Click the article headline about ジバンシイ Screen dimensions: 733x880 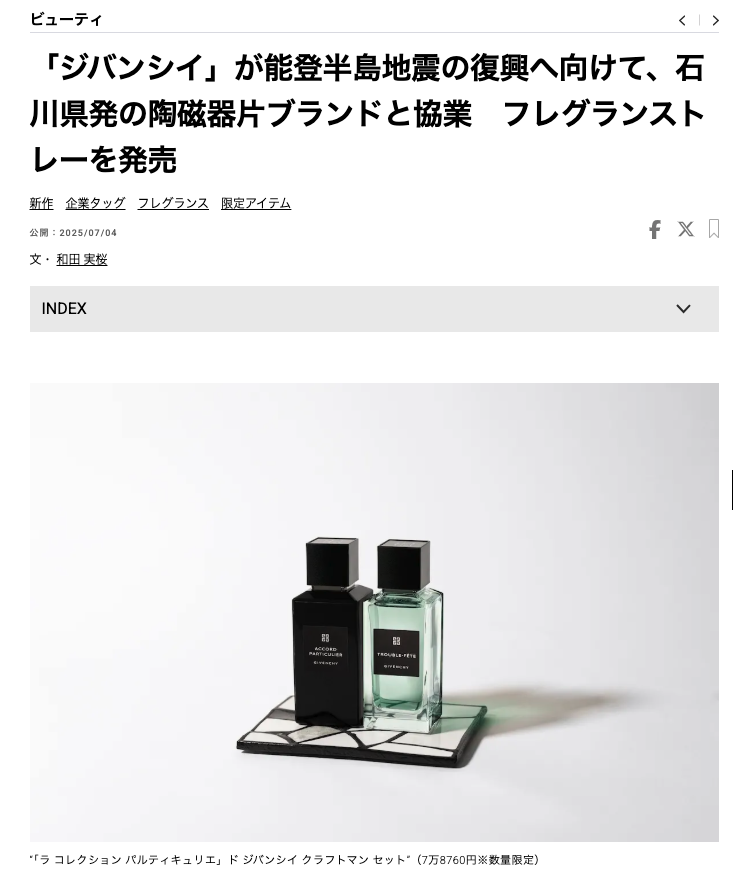(x=368, y=114)
